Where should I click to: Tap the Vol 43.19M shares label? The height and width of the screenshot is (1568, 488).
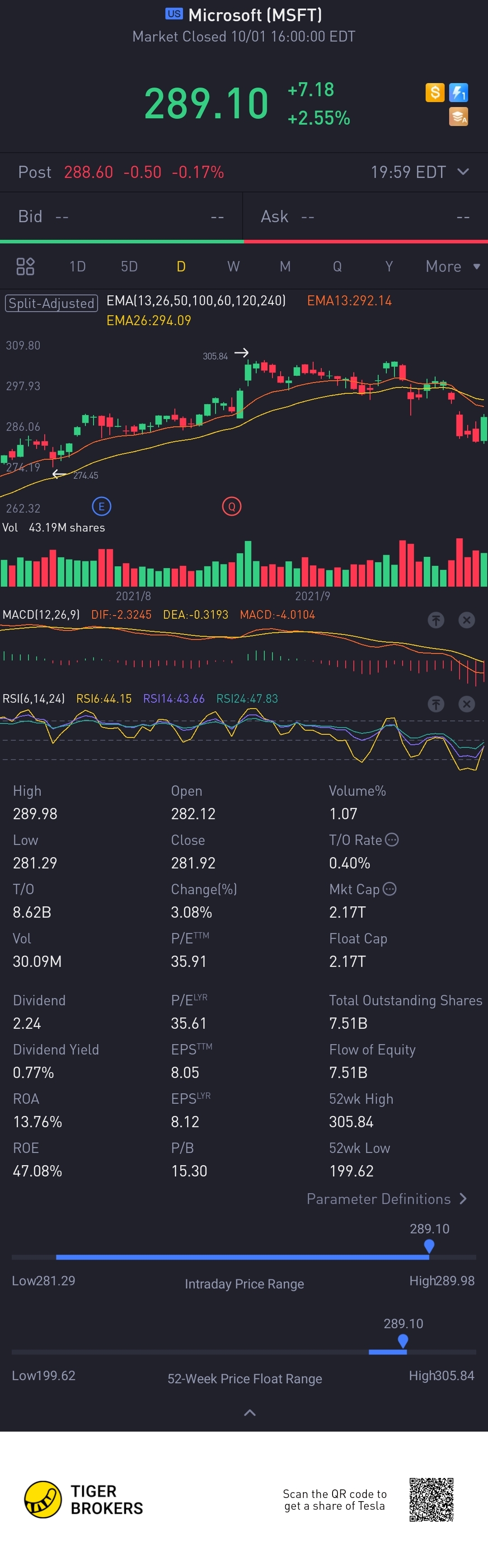click(x=54, y=527)
